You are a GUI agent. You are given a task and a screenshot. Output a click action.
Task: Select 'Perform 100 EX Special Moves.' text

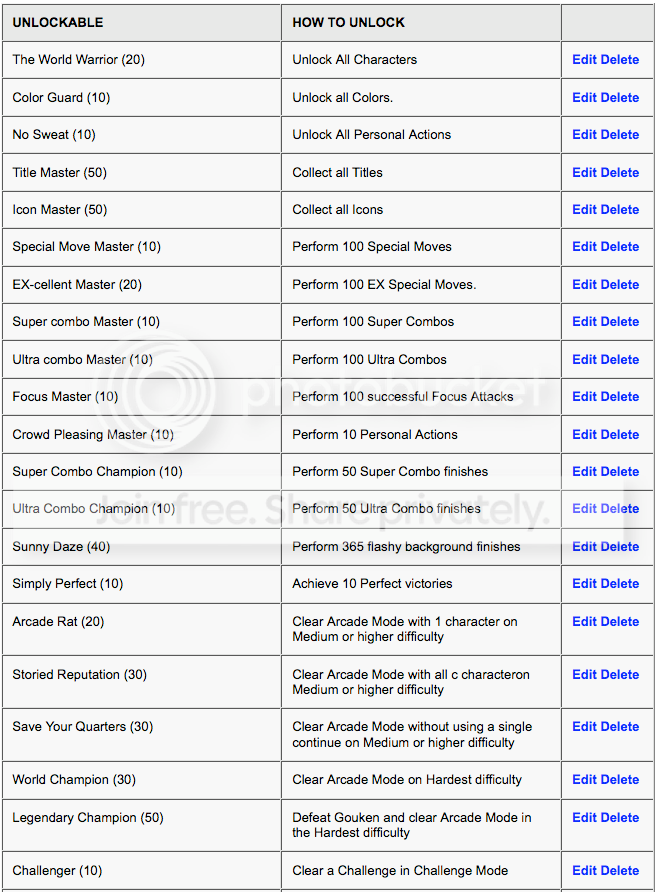(384, 284)
